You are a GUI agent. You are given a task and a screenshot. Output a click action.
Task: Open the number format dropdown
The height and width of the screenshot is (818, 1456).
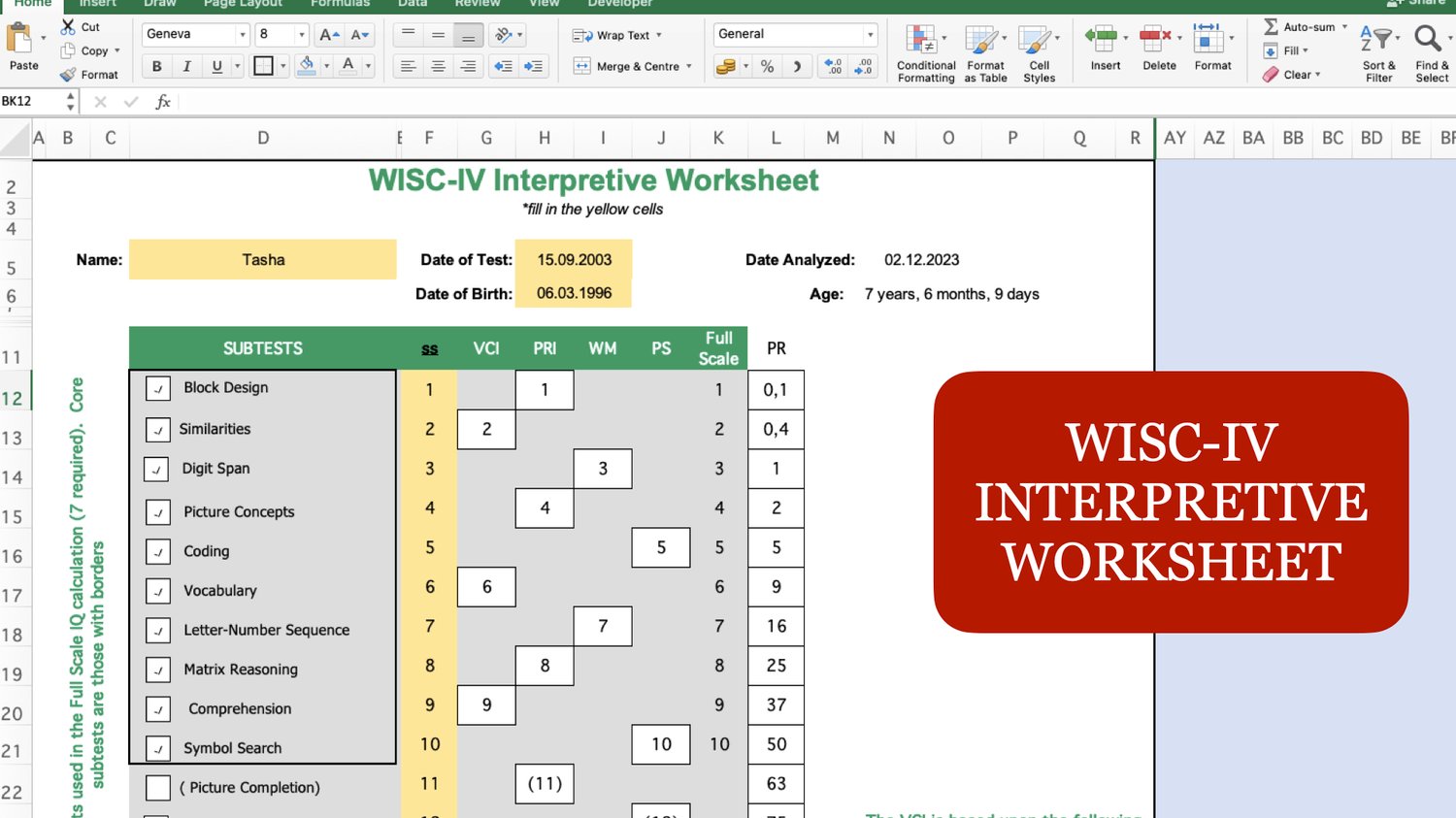[x=870, y=35]
